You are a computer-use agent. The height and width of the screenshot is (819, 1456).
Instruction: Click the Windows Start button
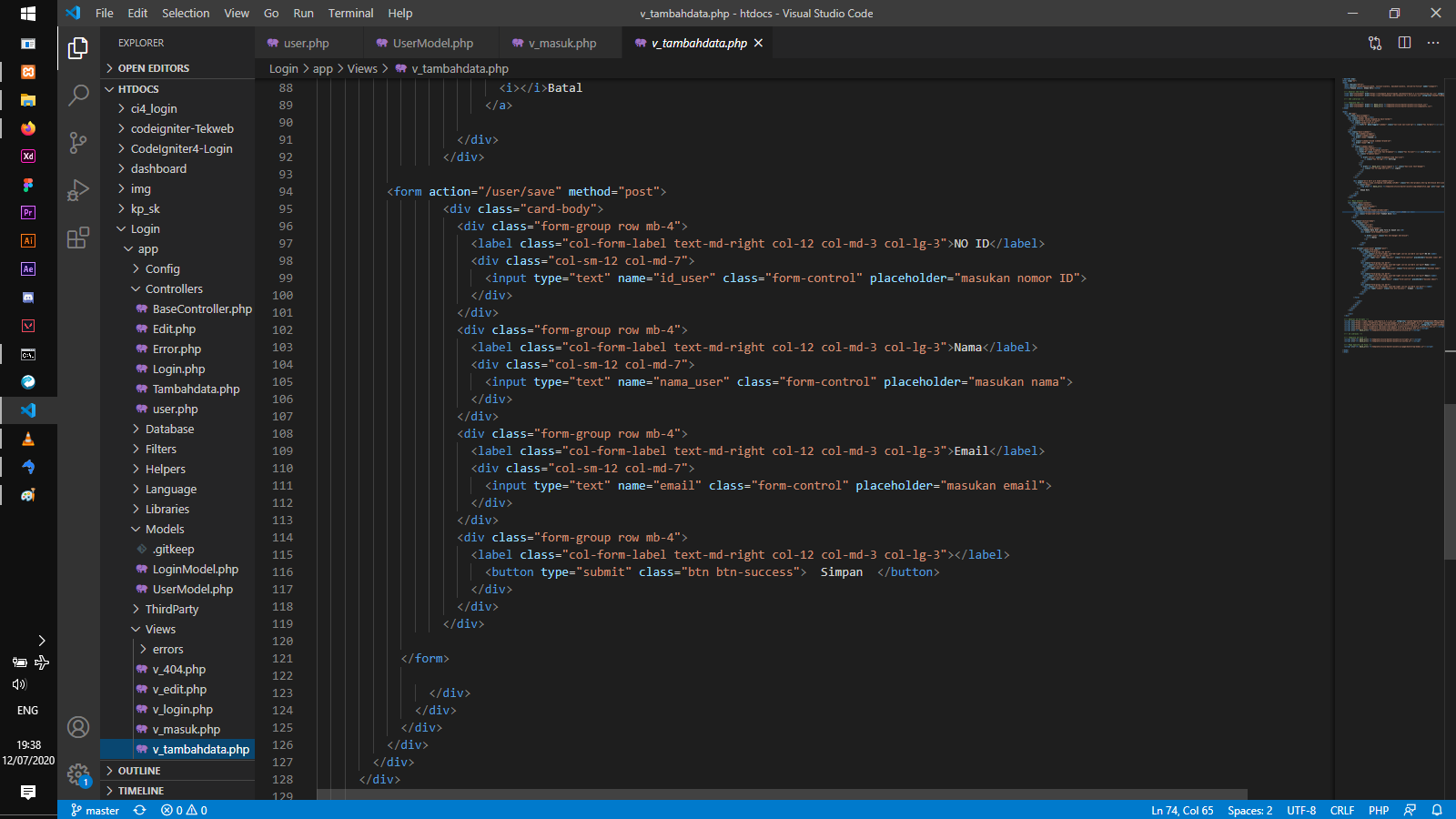pyautogui.click(x=28, y=14)
